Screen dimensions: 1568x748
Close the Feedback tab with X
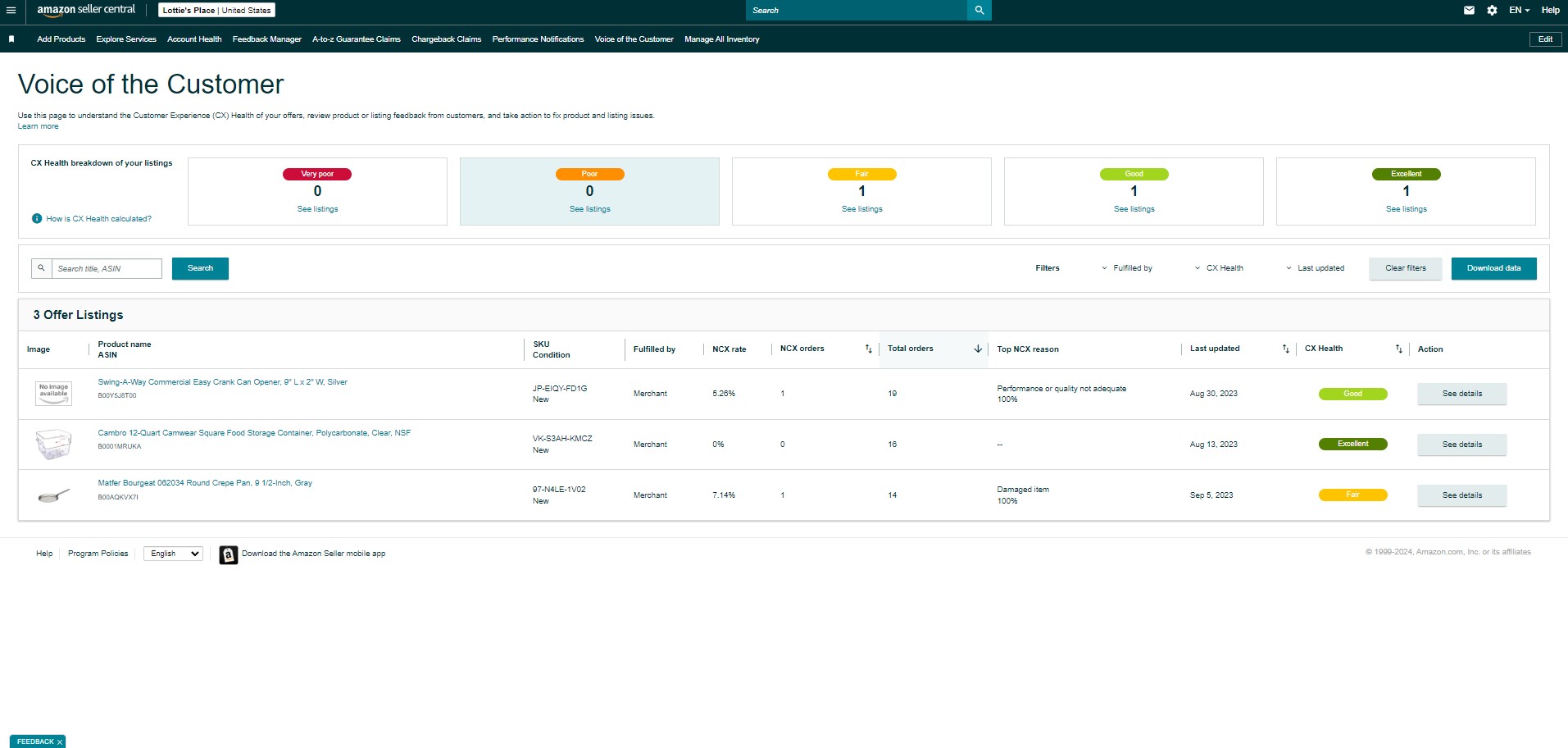(60, 742)
